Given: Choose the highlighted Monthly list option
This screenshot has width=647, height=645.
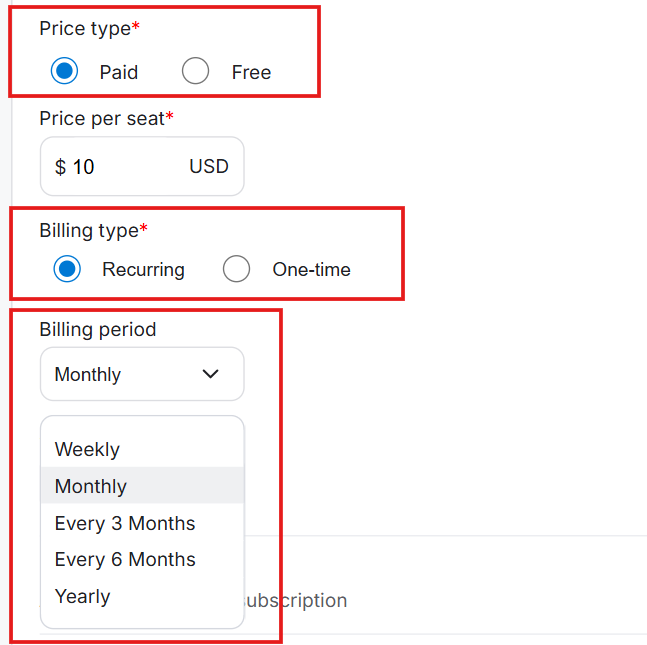Looking at the screenshot, I should [x=91, y=486].
